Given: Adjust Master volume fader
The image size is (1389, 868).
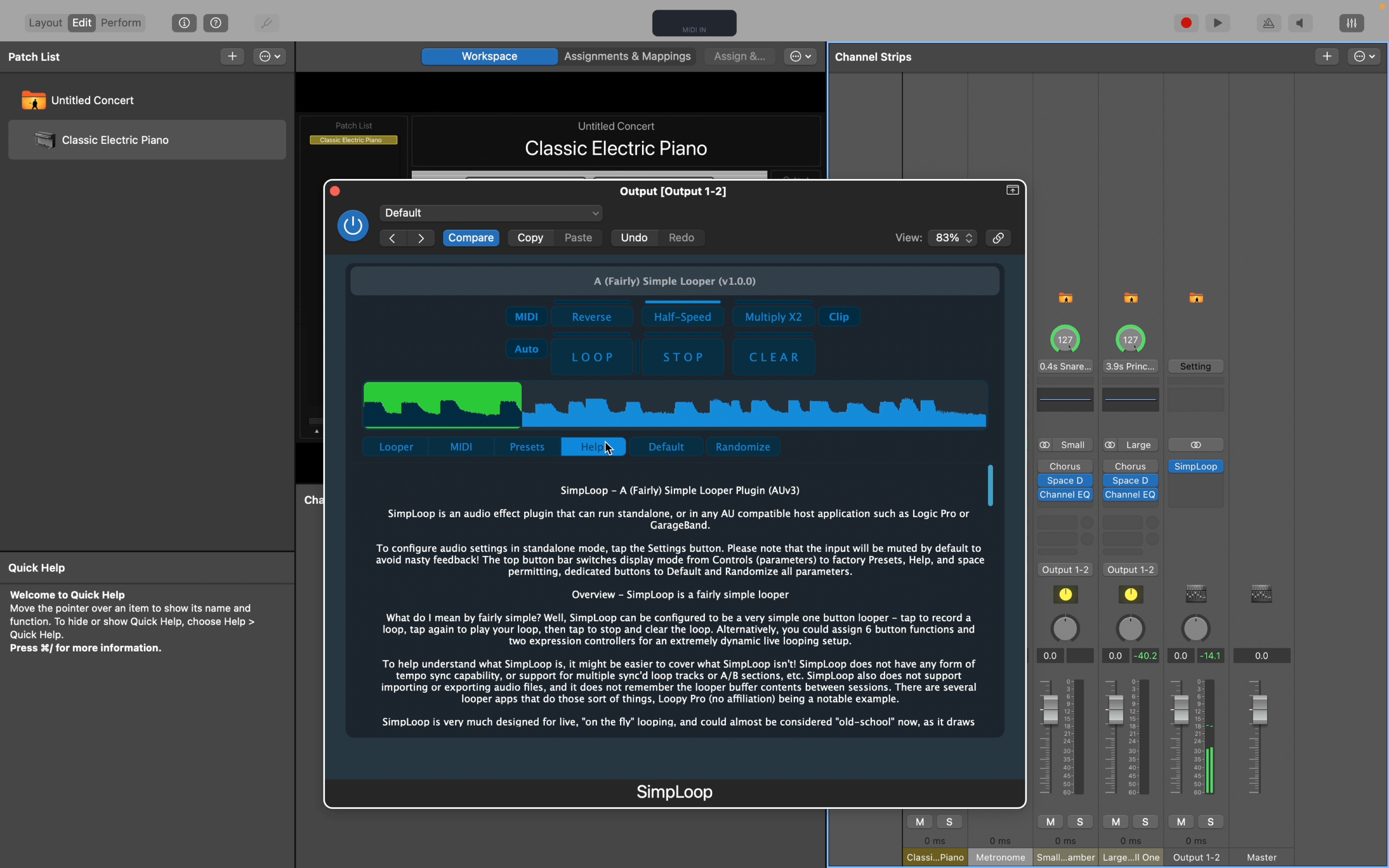Looking at the screenshot, I should coord(1259,709).
